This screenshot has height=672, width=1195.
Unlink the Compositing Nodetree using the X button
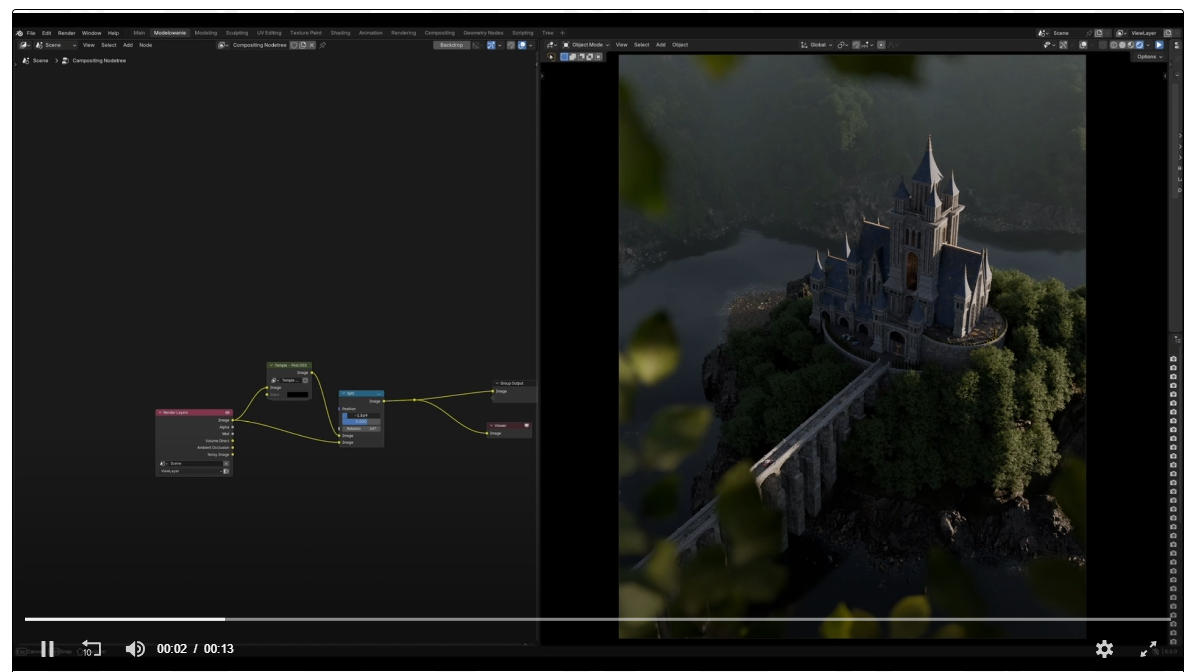pyautogui.click(x=311, y=46)
